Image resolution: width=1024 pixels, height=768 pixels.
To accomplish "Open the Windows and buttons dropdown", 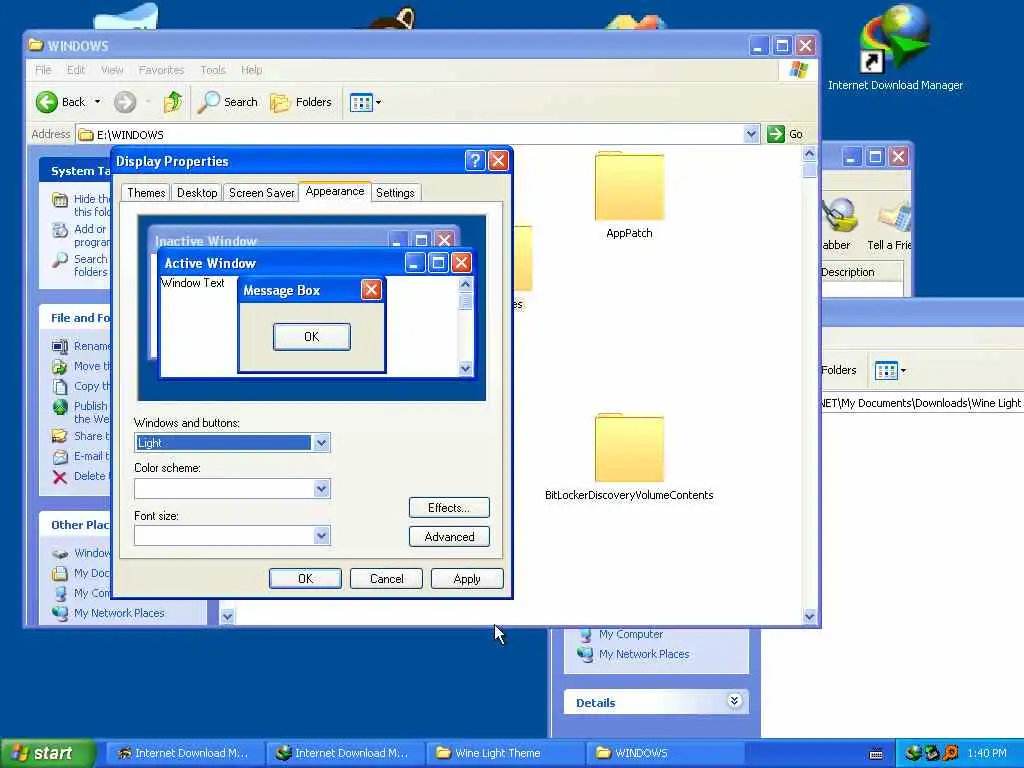I will coord(321,443).
